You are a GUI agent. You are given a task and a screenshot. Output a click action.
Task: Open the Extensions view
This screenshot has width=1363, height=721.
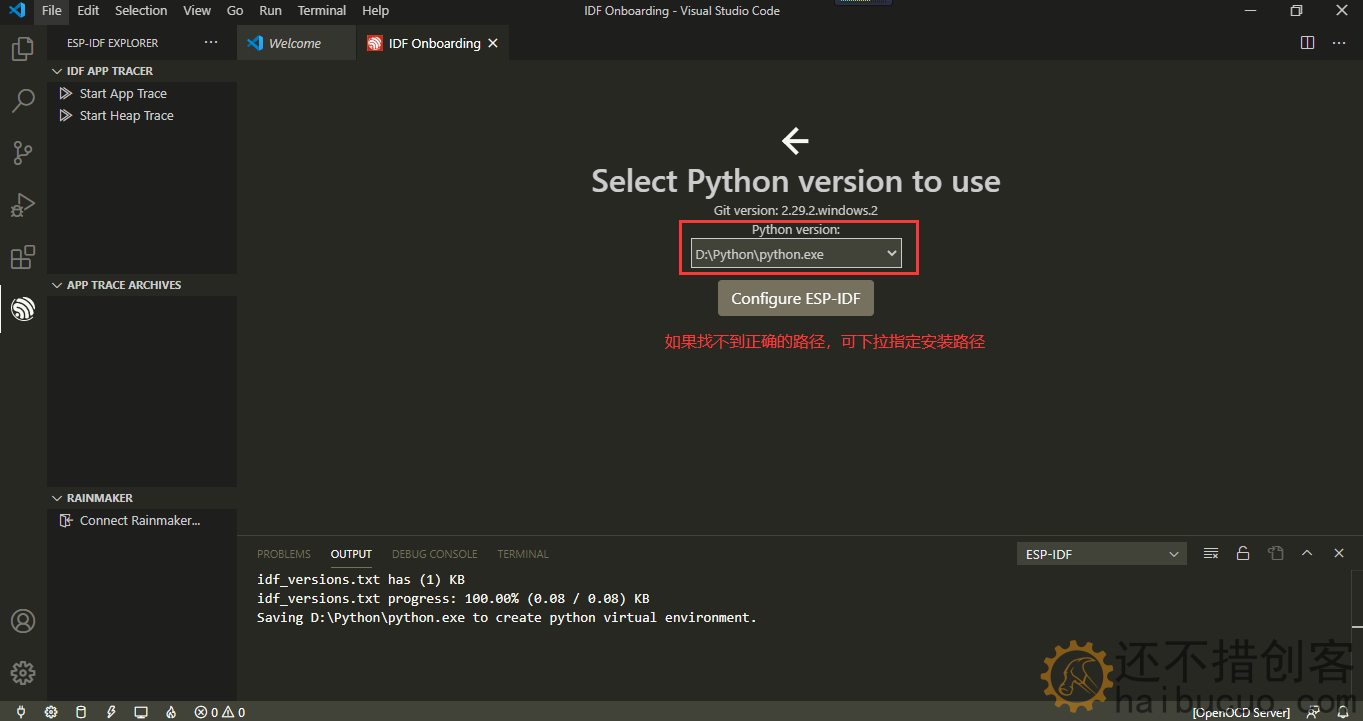(x=23, y=257)
